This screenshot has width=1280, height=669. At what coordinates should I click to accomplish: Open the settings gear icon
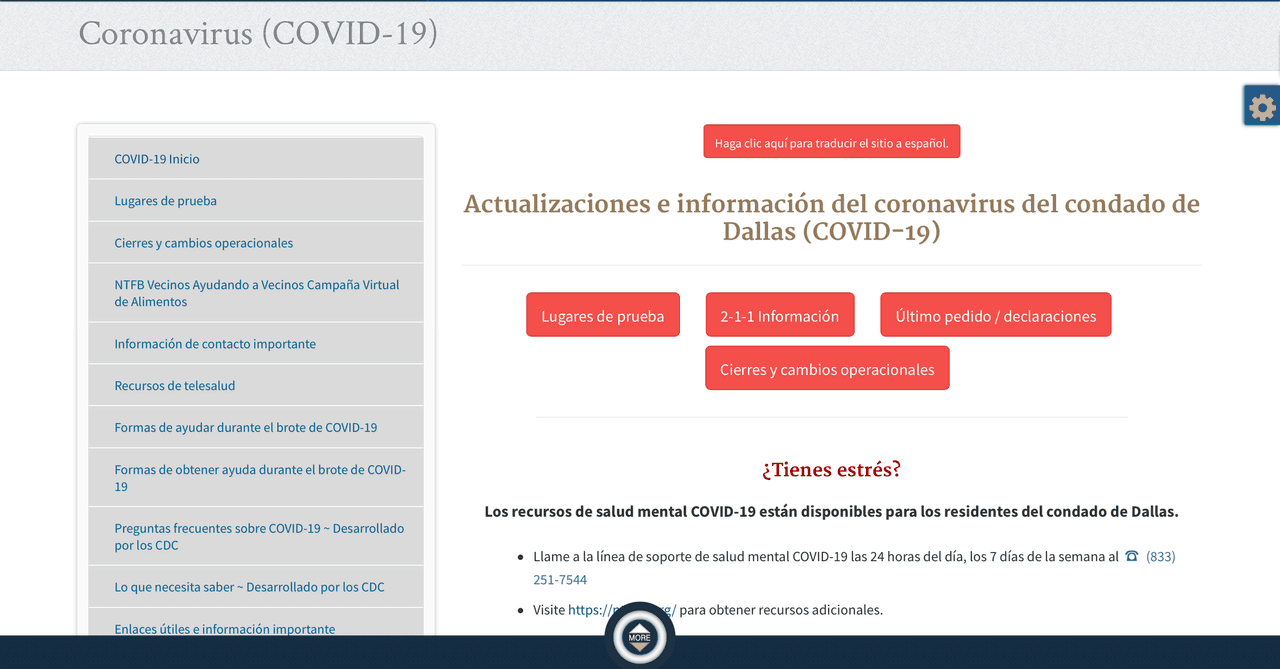[1262, 106]
